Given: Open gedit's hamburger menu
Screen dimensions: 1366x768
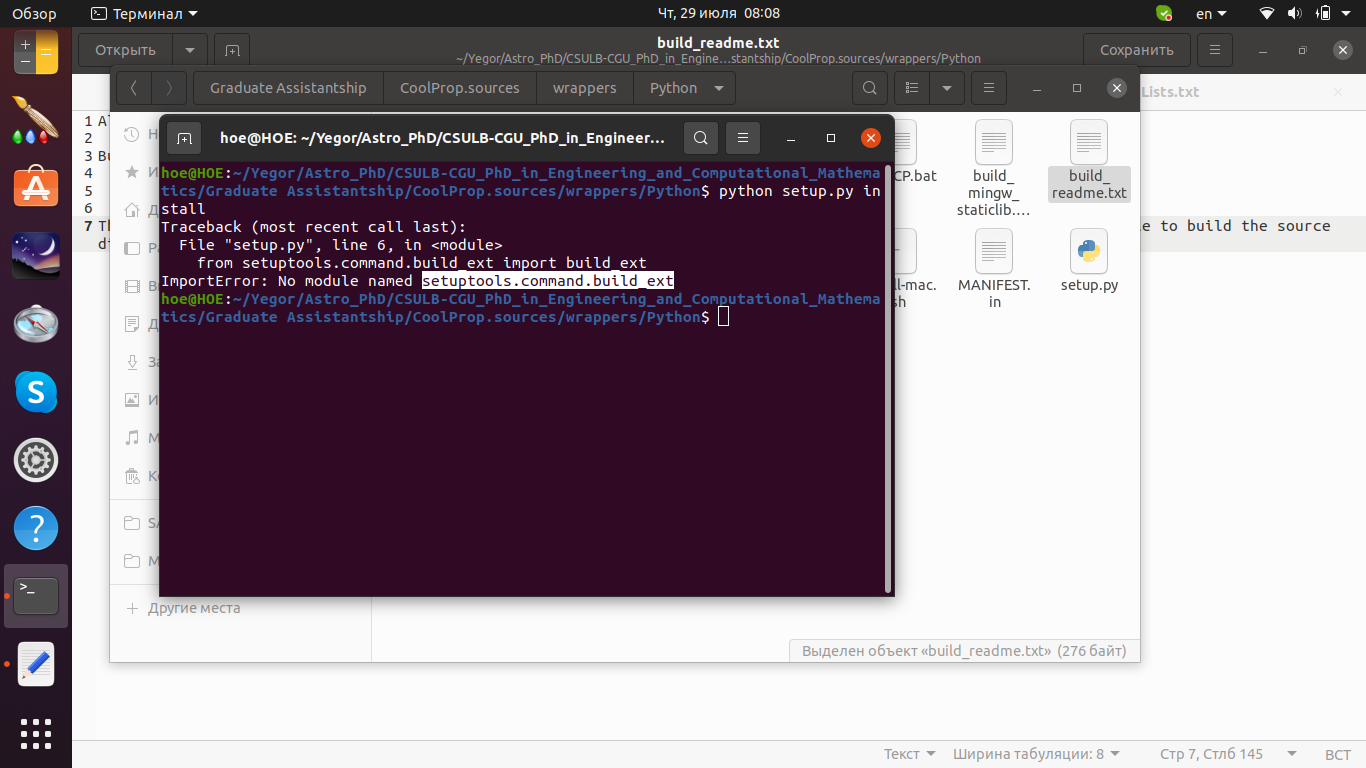Looking at the screenshot, I should coord(1214,49).
